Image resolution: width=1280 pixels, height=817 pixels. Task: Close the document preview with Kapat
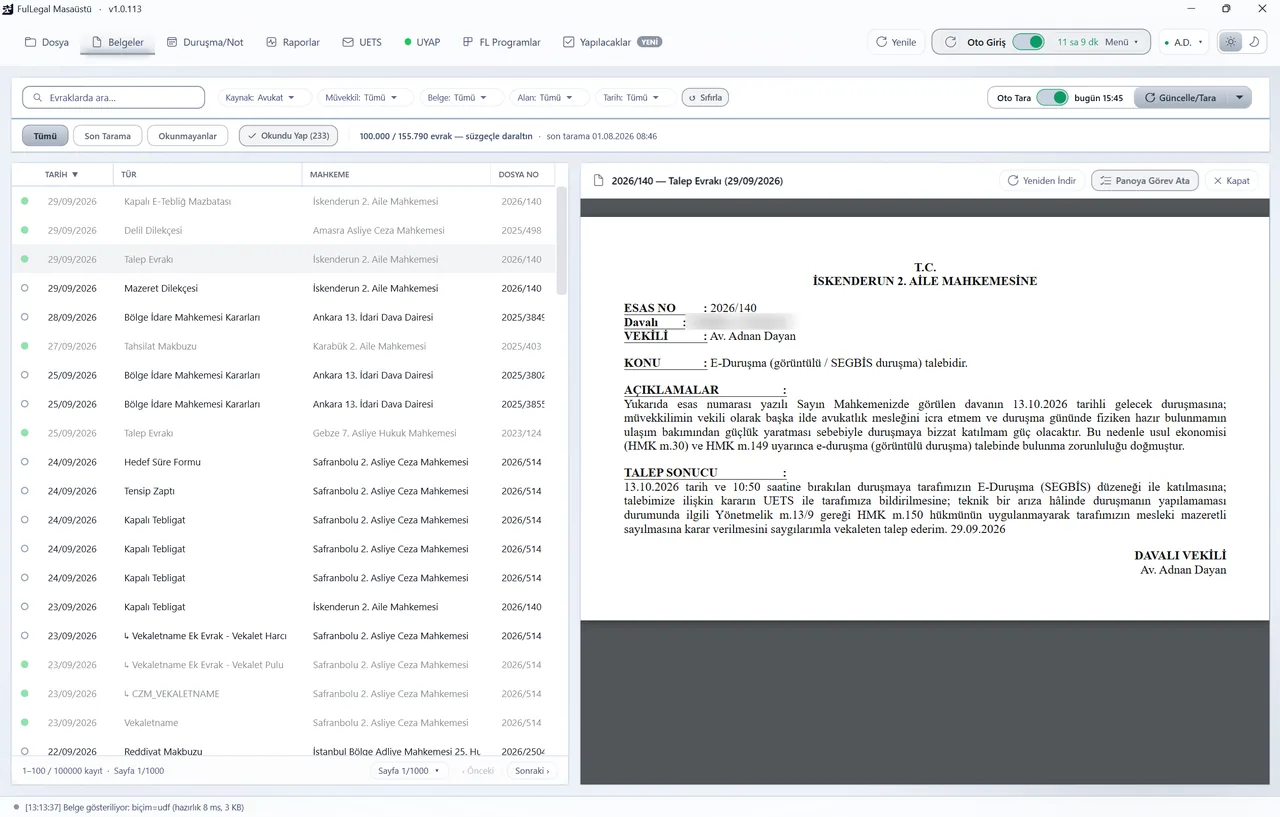point(1231,181)
